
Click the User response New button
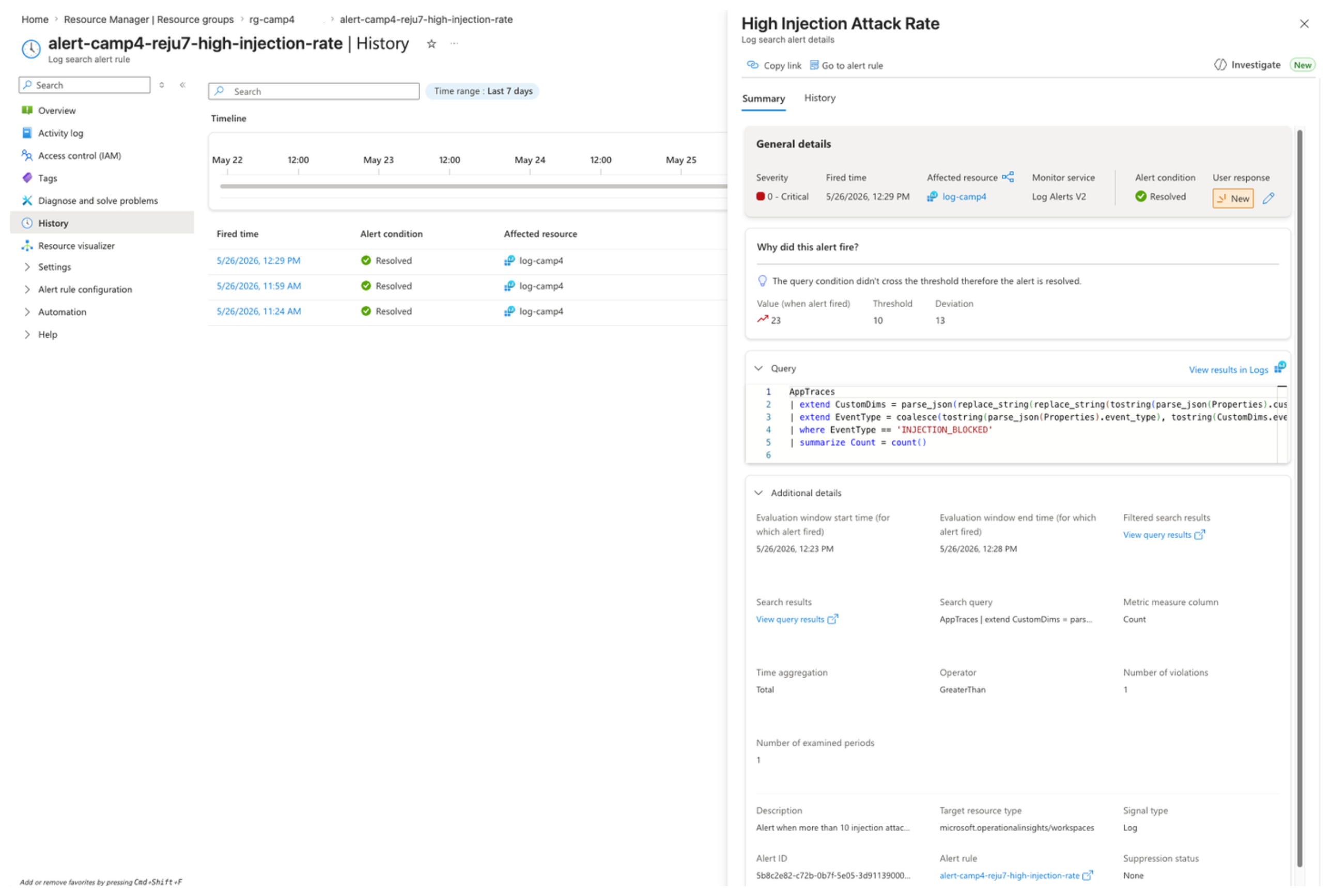1233,199
